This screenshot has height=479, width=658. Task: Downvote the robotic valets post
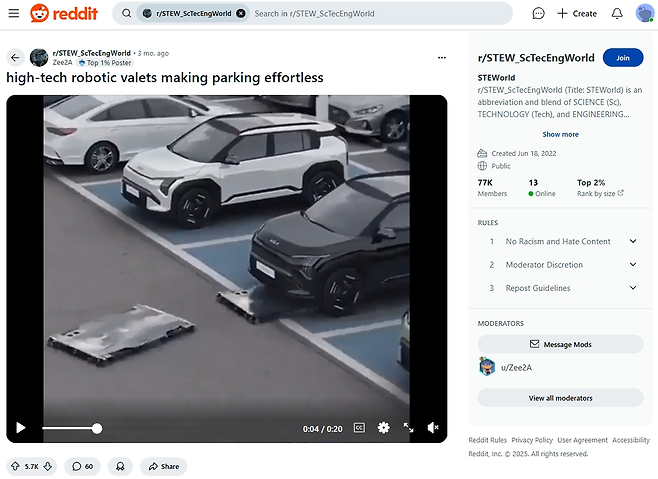[49, 466]
